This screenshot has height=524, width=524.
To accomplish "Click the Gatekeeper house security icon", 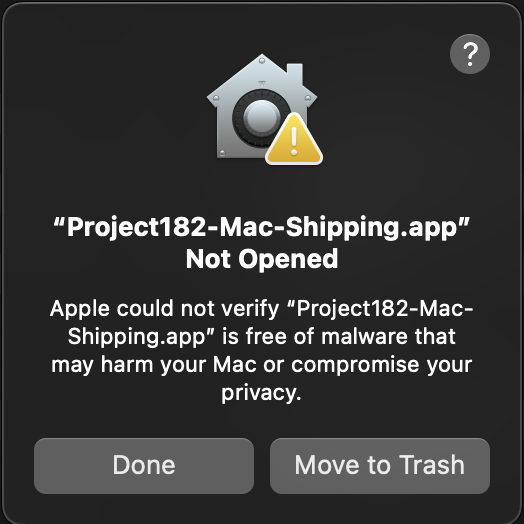I will pos(264,109).
